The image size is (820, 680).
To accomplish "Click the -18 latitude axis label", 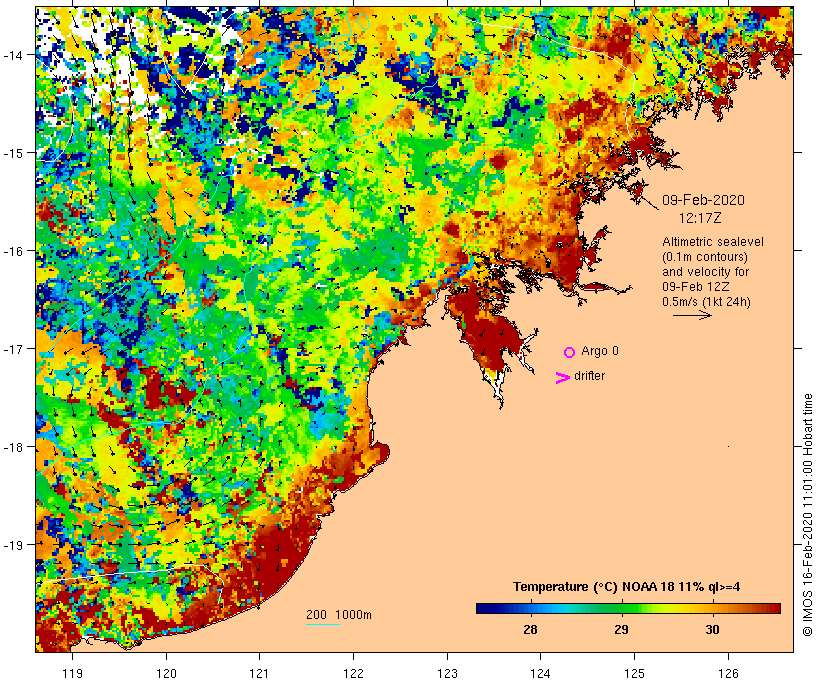I will 13,447.
